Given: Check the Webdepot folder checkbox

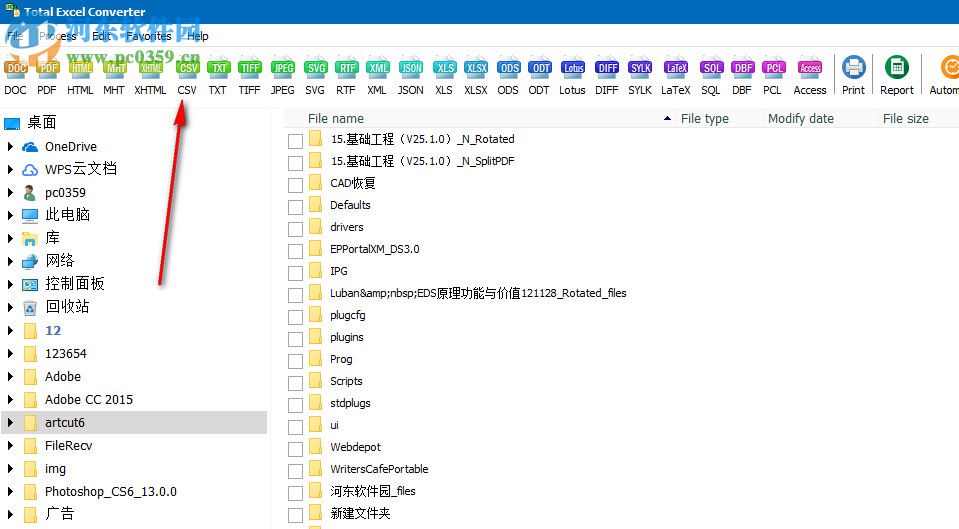Looking at the screenshot, I should coord(295,449).
